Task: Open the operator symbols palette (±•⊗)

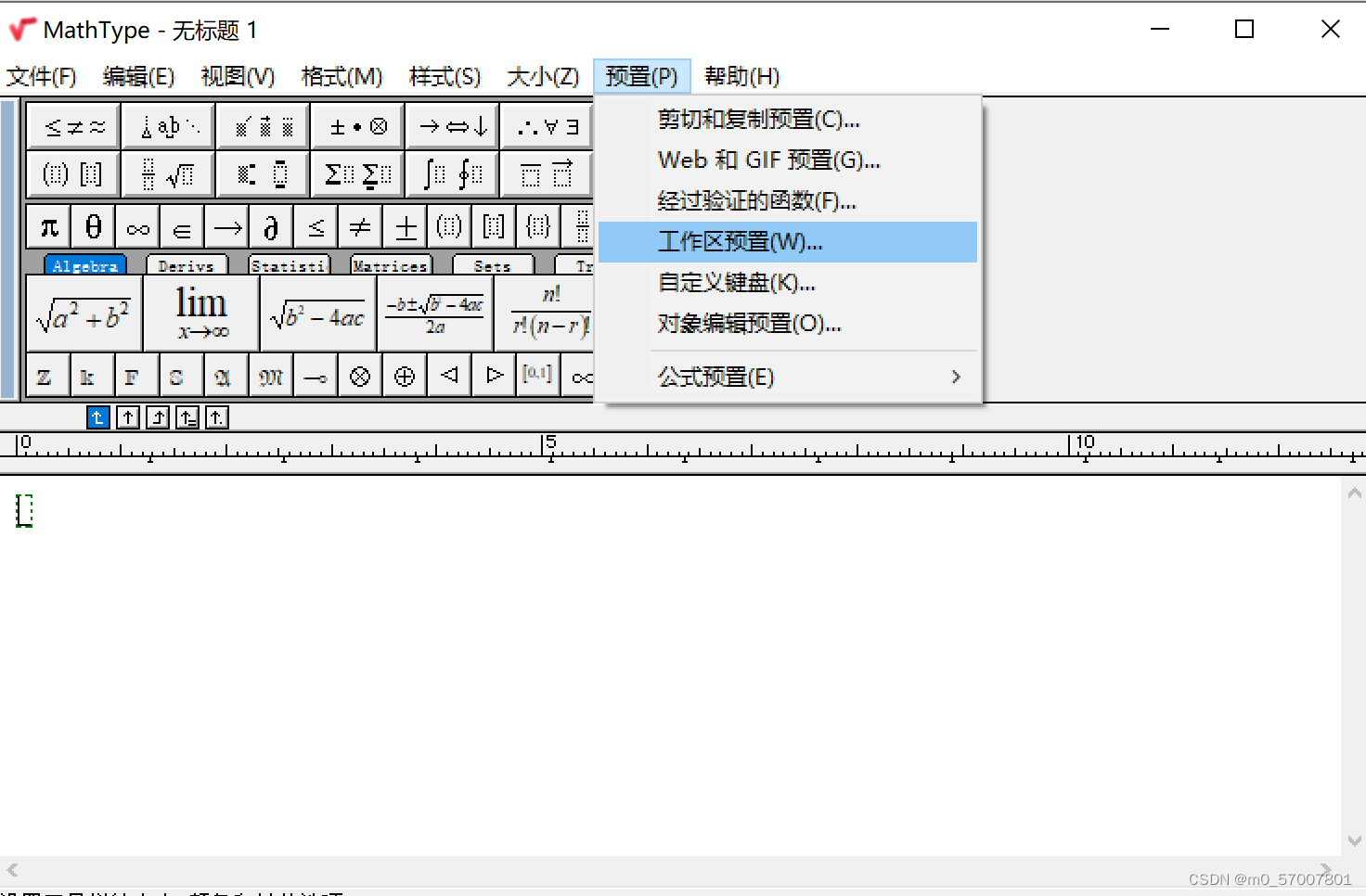Action: coord(358,127)
